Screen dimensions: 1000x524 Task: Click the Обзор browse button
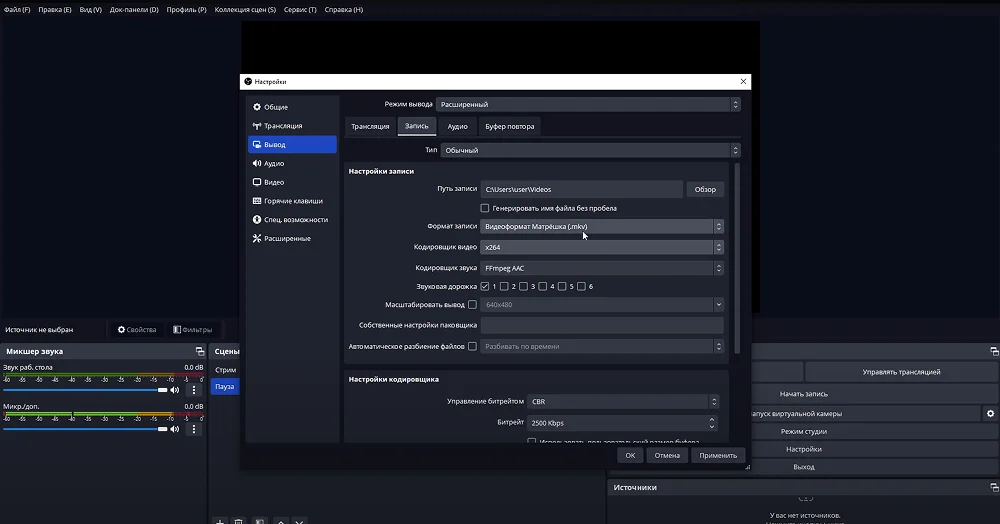(x=705, y=189)
